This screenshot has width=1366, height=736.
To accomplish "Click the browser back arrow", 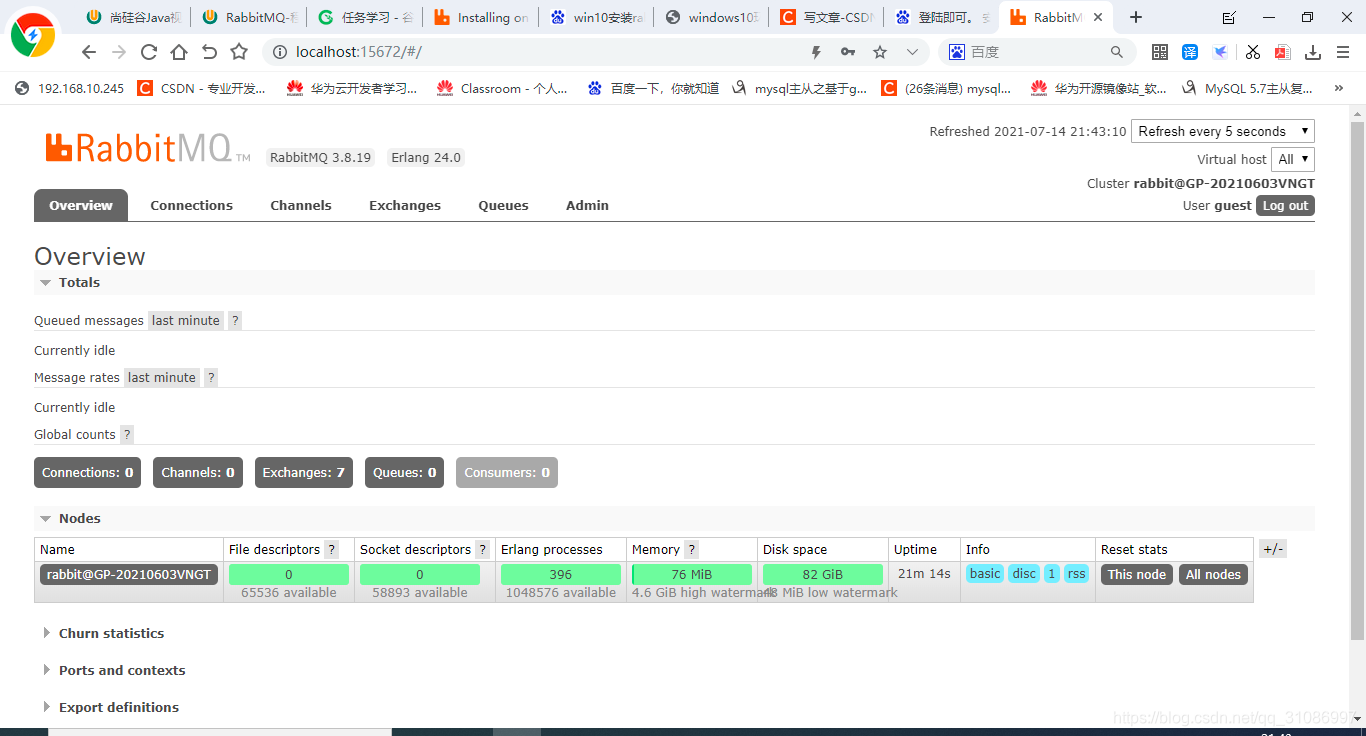I will [x=89, y=52].
